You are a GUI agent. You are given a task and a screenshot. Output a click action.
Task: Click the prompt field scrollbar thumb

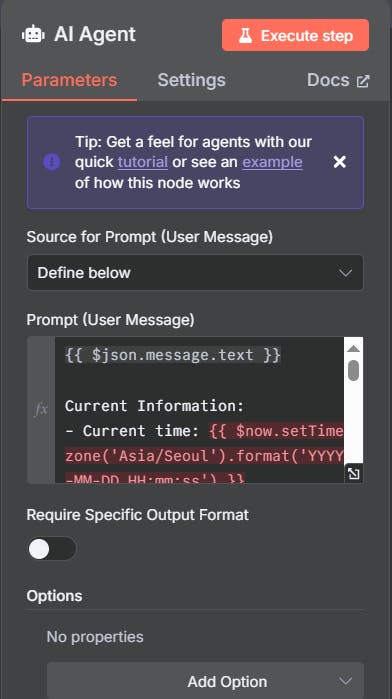pyautogui.click(x=354, y=370)
